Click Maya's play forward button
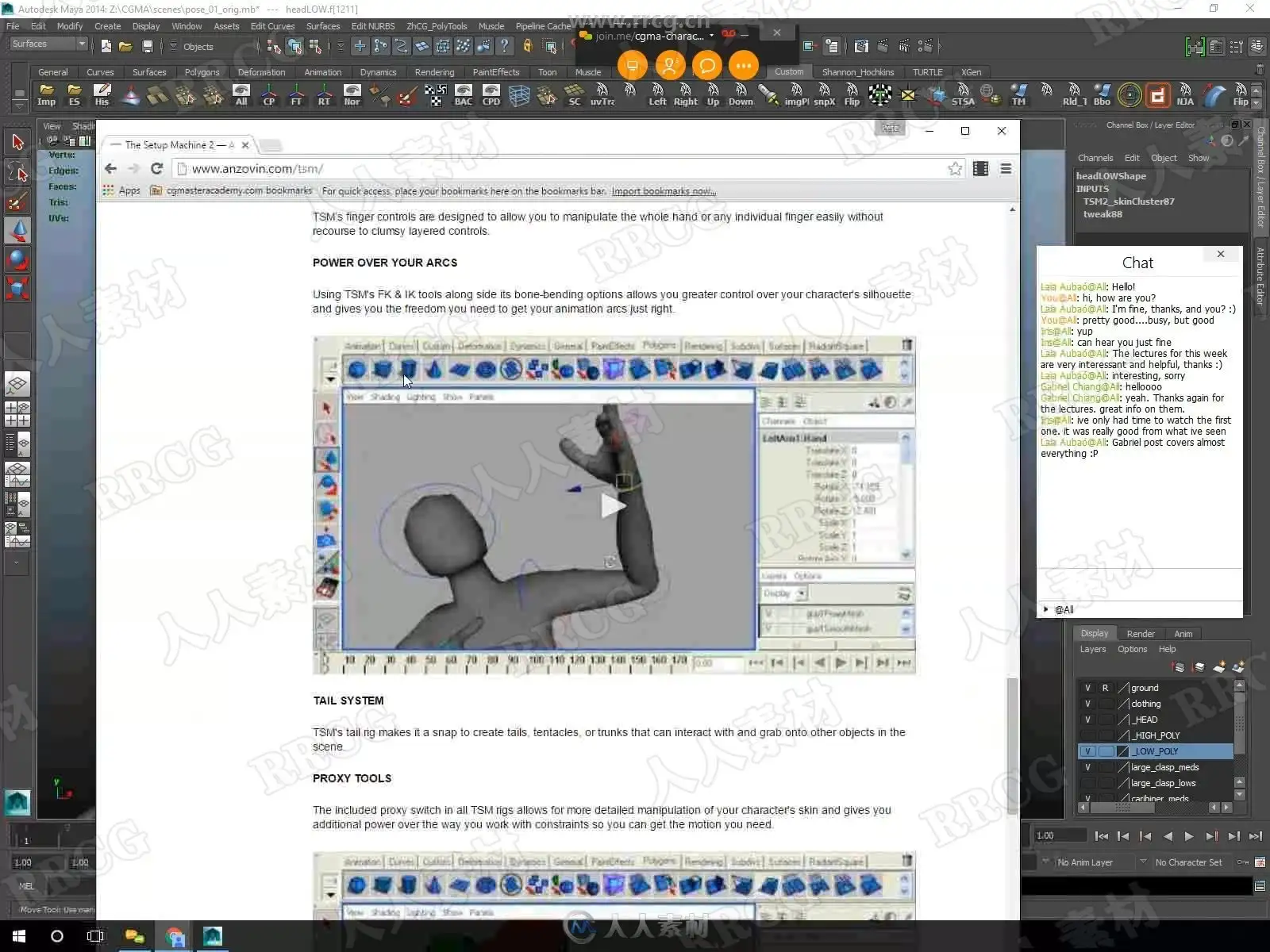 (1189, 836)
